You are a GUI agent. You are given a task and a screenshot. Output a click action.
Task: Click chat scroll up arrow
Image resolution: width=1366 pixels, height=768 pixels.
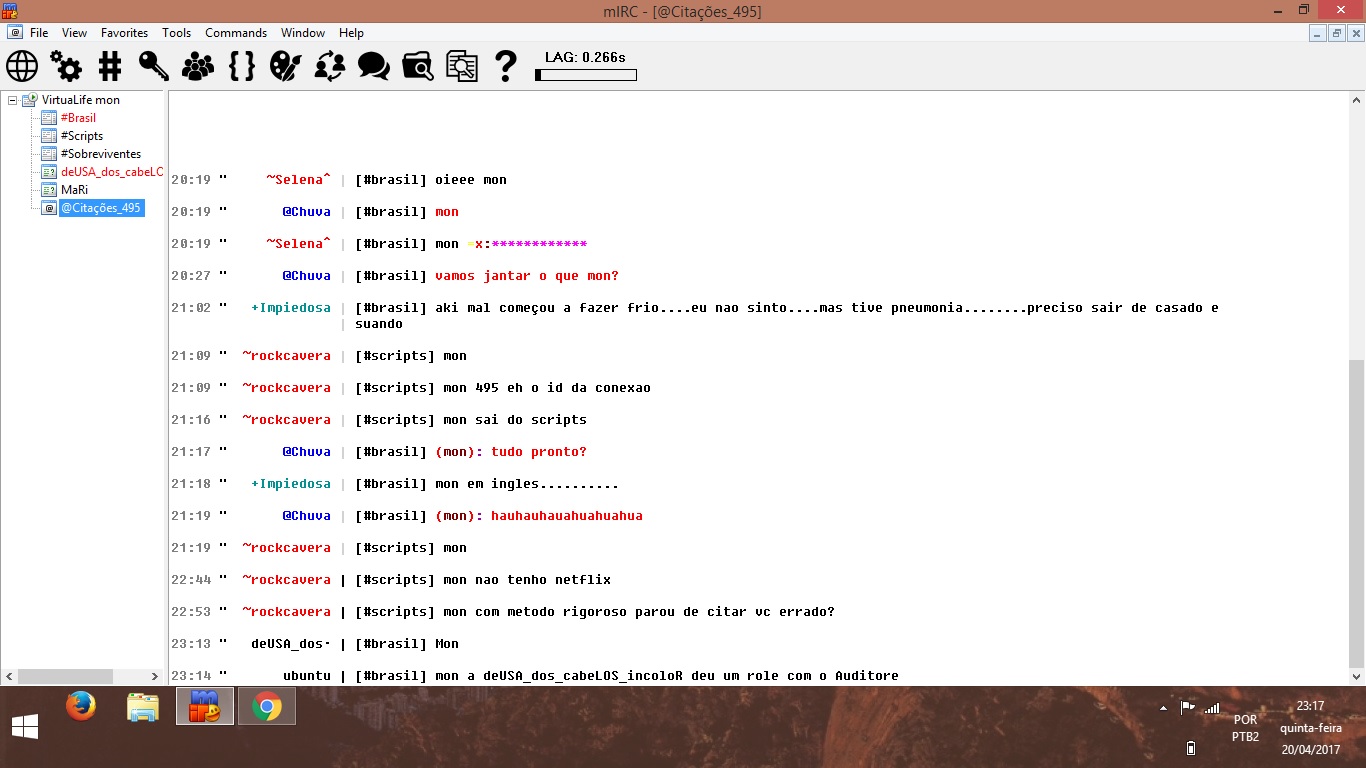tap(1357, 100)
